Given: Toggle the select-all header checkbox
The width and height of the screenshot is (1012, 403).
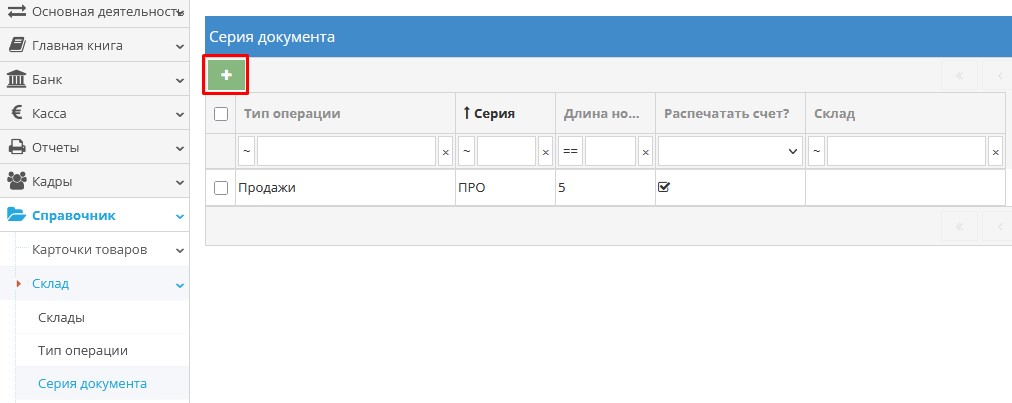Looking at the screenshot, I should click(221, 114).
